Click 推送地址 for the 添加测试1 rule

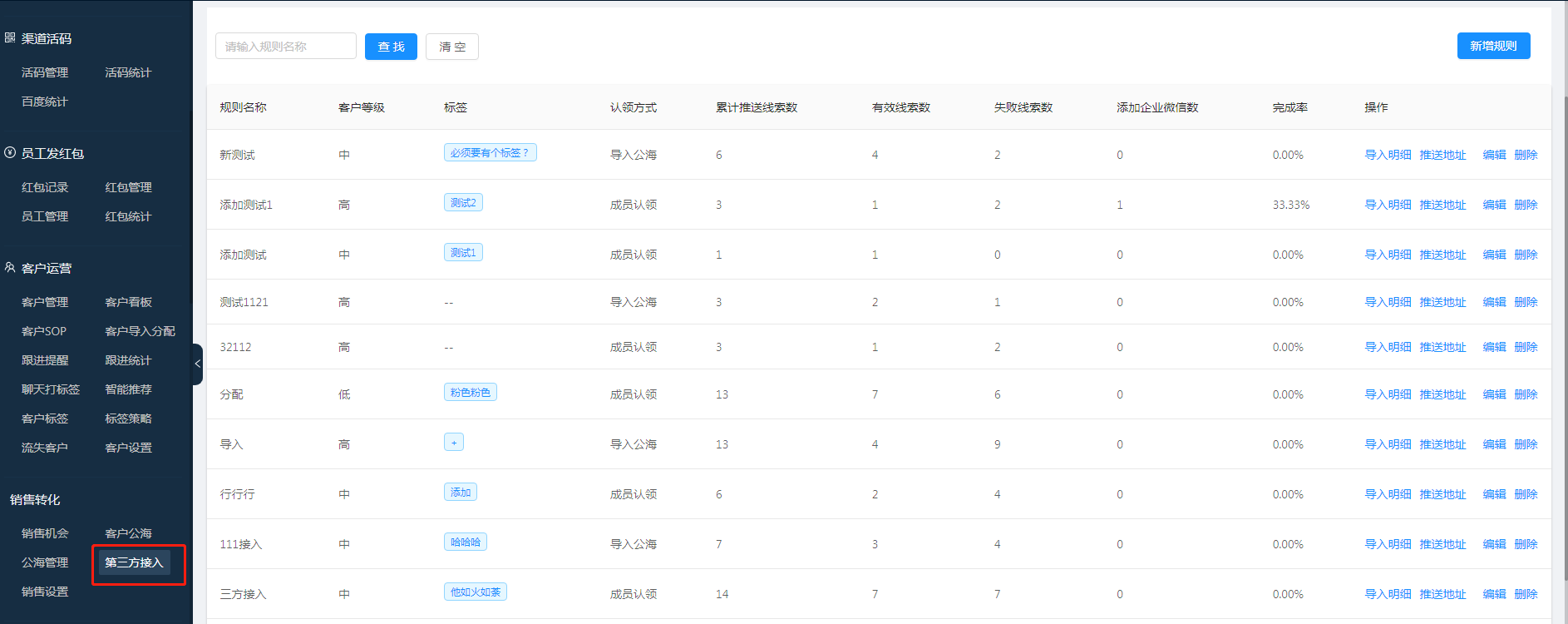(1442, 205)
